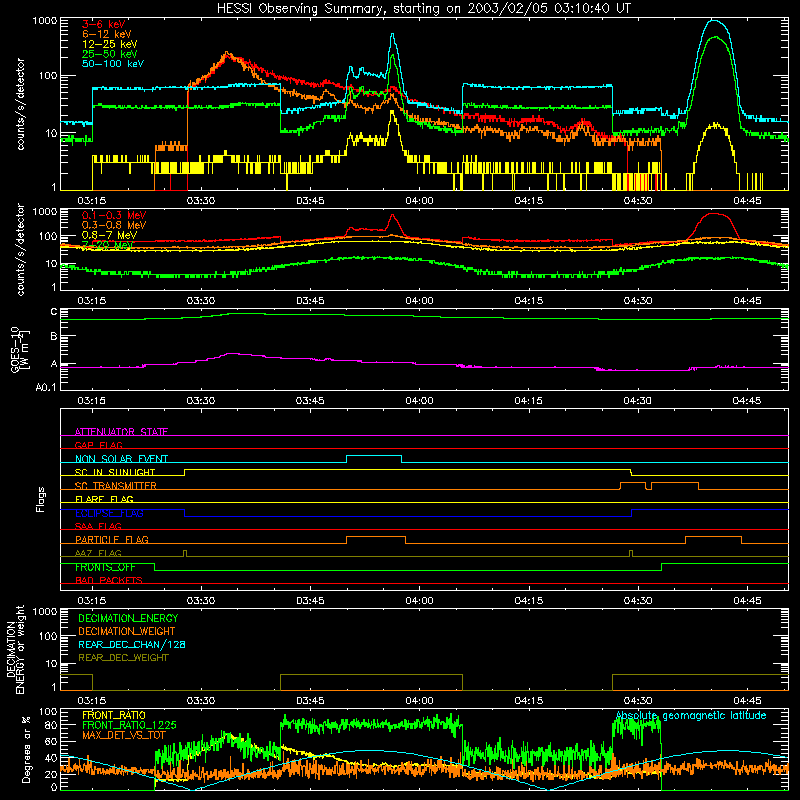The height and width of the screenshot is (800, 800).
Task: Select the SC_IN_SUNLIGHT flag label
Action: point(115,472)
